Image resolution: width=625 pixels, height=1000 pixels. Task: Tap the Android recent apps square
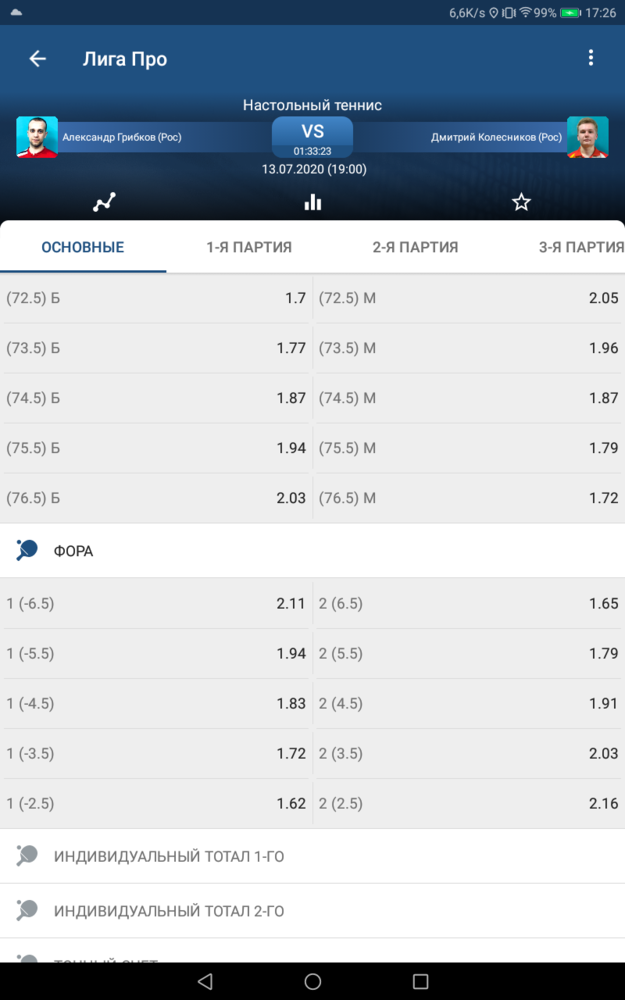coord(420,981)
